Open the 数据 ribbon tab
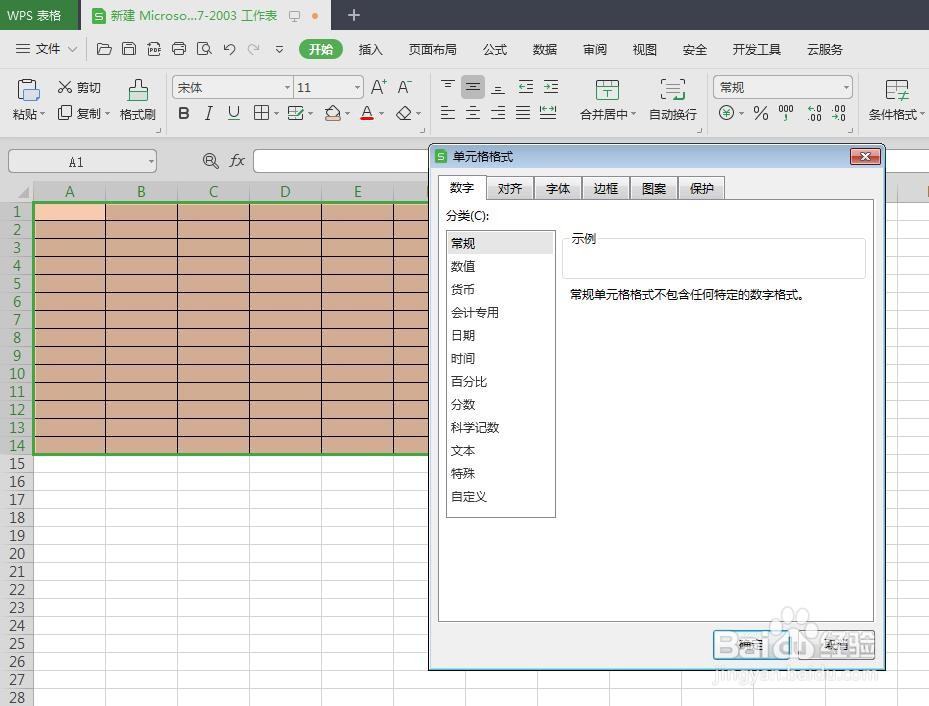Image resolution: width=929 pixels, height=706 pixels. point(545,49)
